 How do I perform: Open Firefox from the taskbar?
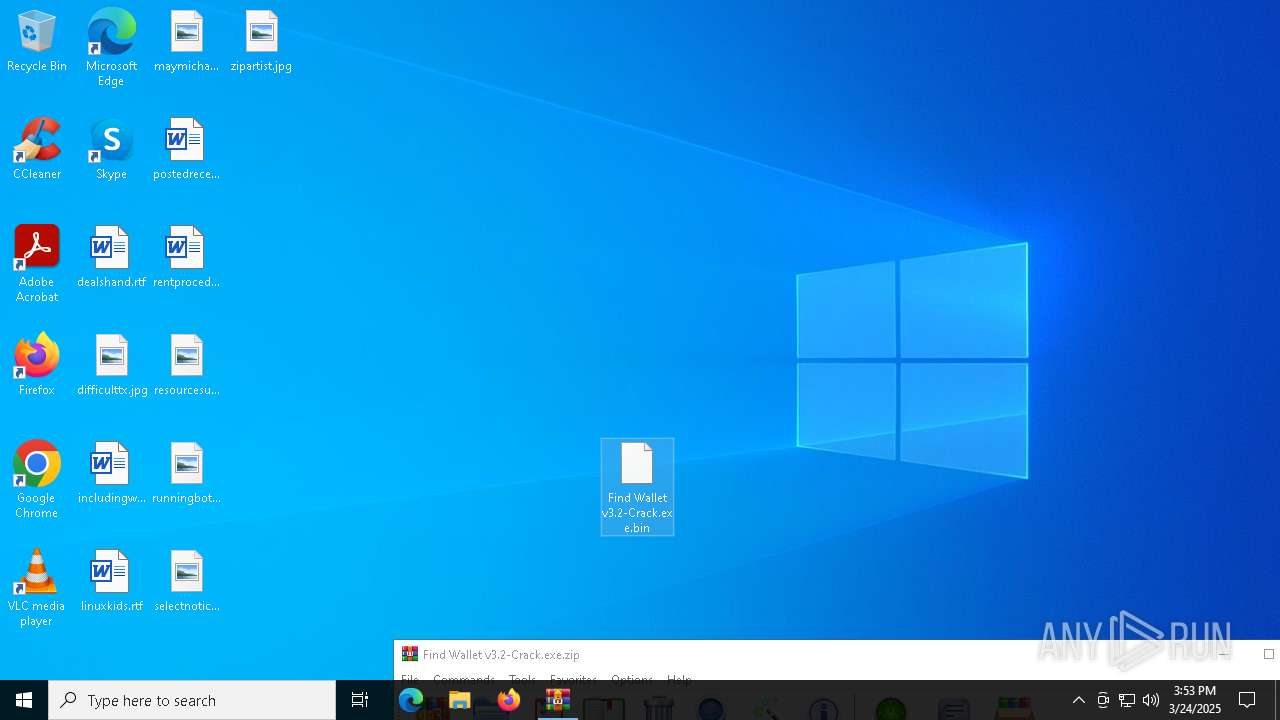(509, 700)
